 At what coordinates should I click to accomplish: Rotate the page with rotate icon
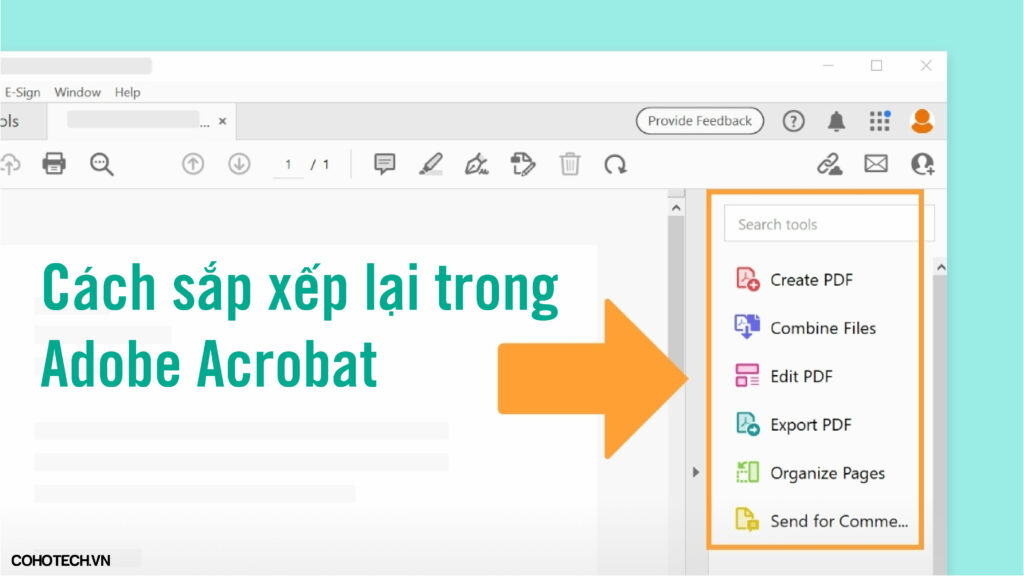(x=615, y=164)
